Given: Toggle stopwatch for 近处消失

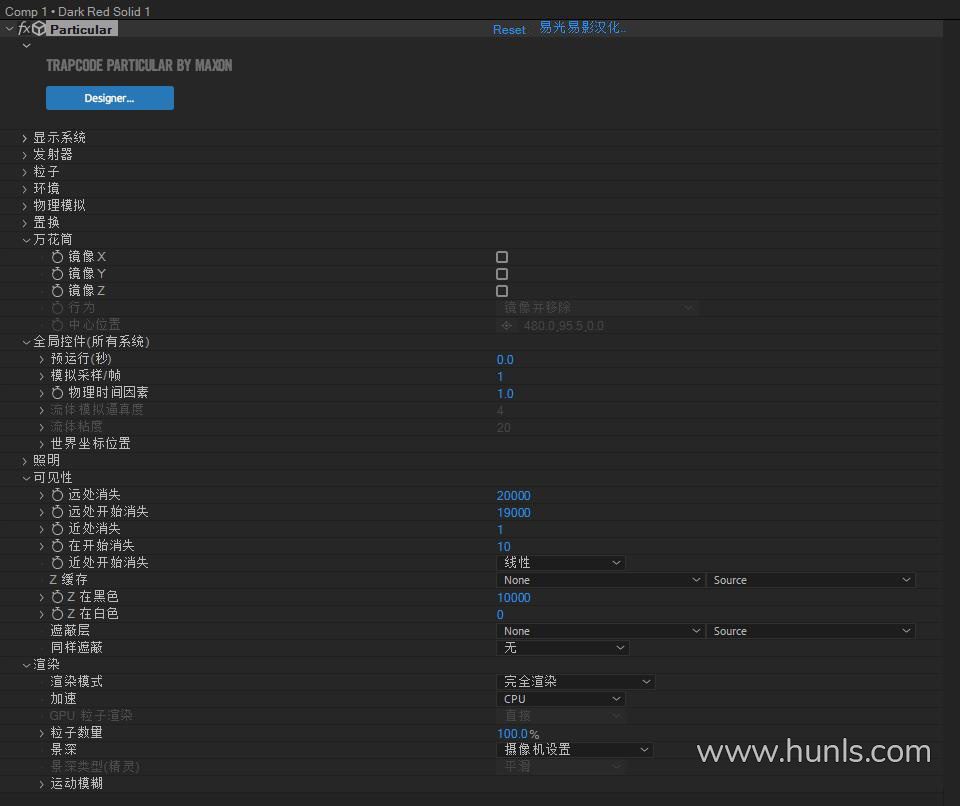Looking at the screenshot, I should tap(57, 529).
